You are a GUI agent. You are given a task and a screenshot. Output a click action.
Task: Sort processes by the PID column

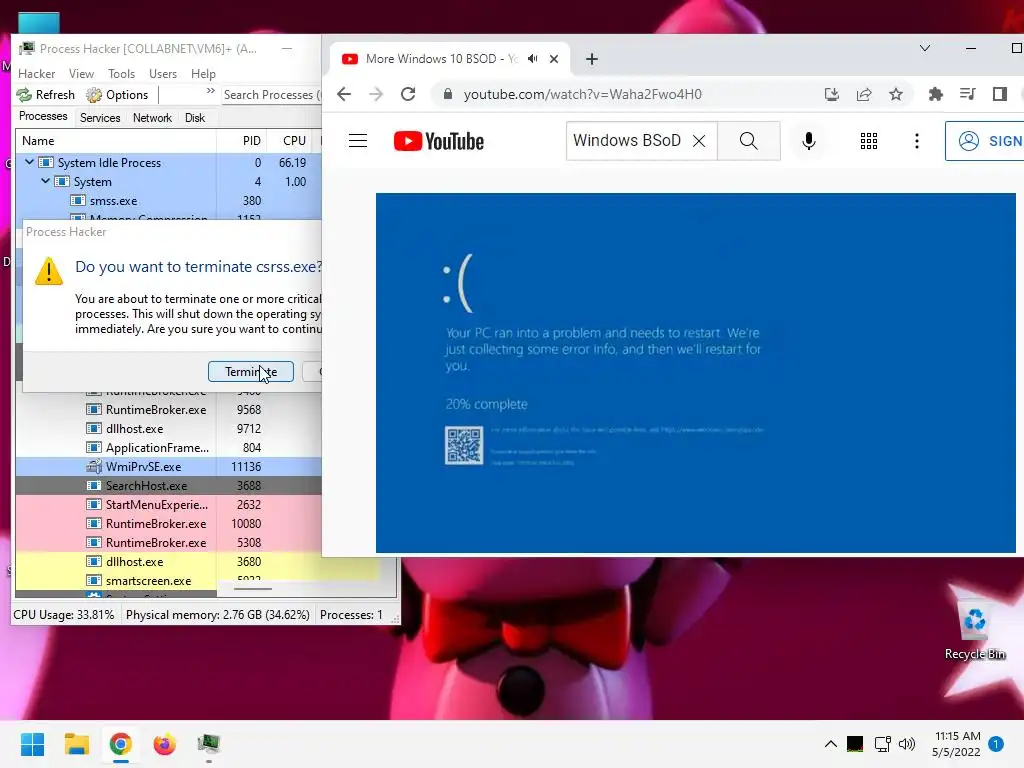[241, 140]
